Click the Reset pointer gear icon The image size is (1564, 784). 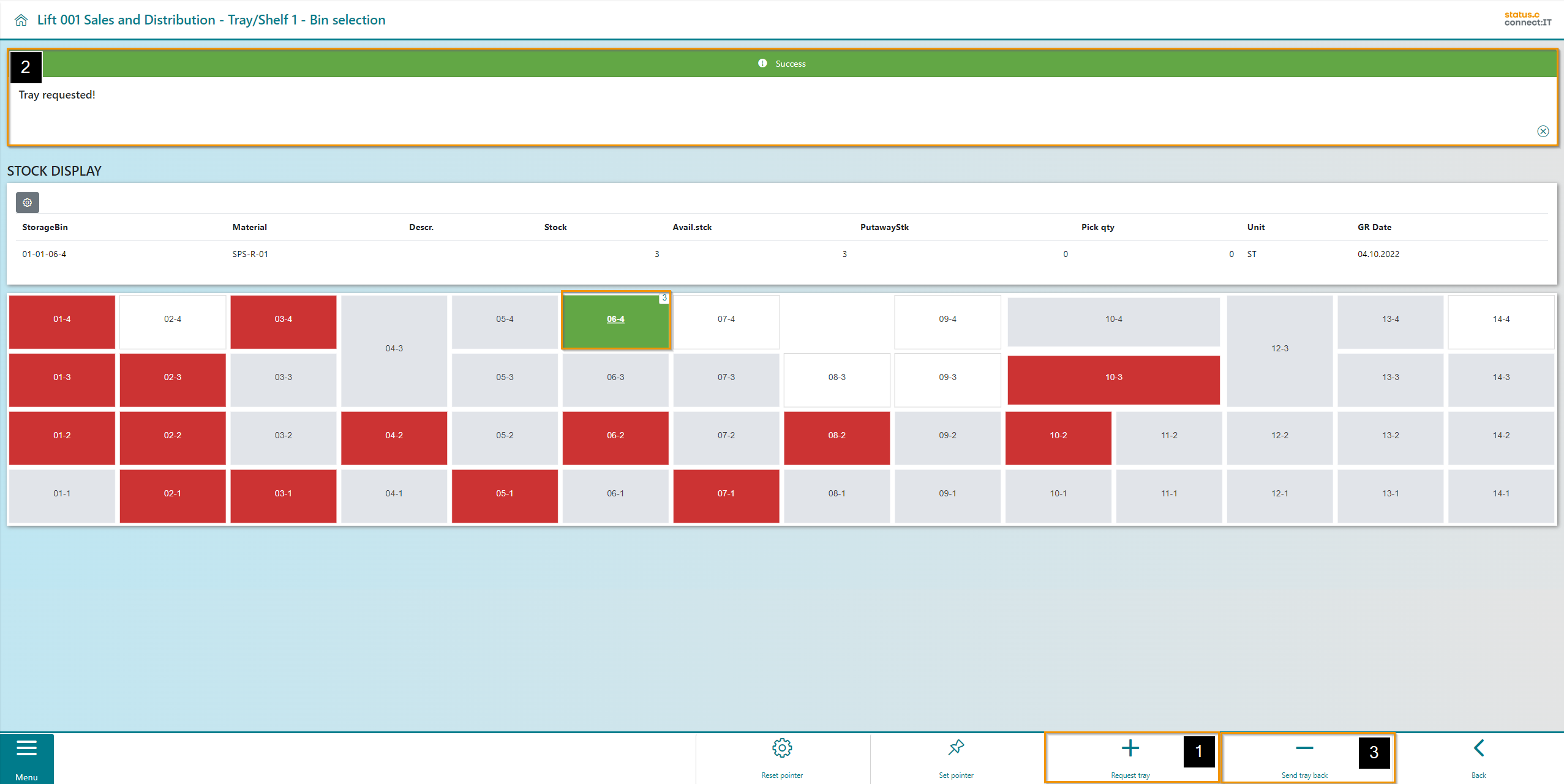click(x=782, y=749)
